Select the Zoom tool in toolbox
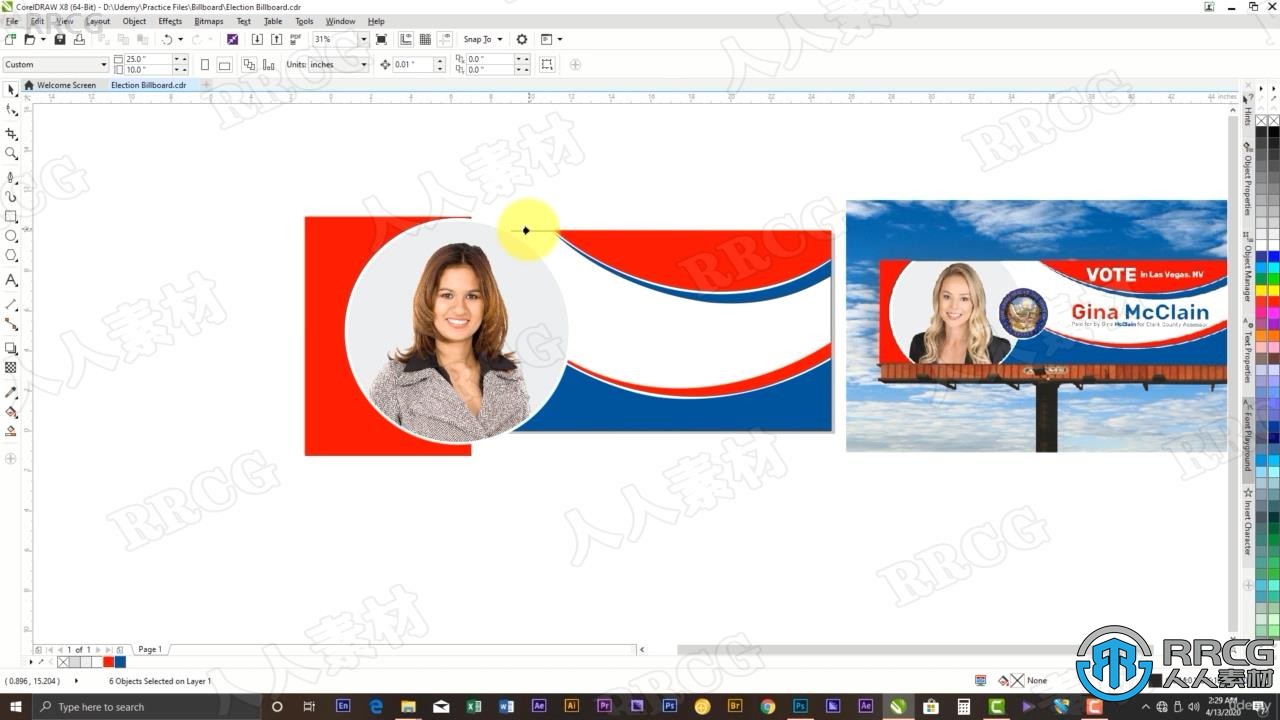Image resolution: width=1280 pixels, height=720 pixels. [11, 153]
